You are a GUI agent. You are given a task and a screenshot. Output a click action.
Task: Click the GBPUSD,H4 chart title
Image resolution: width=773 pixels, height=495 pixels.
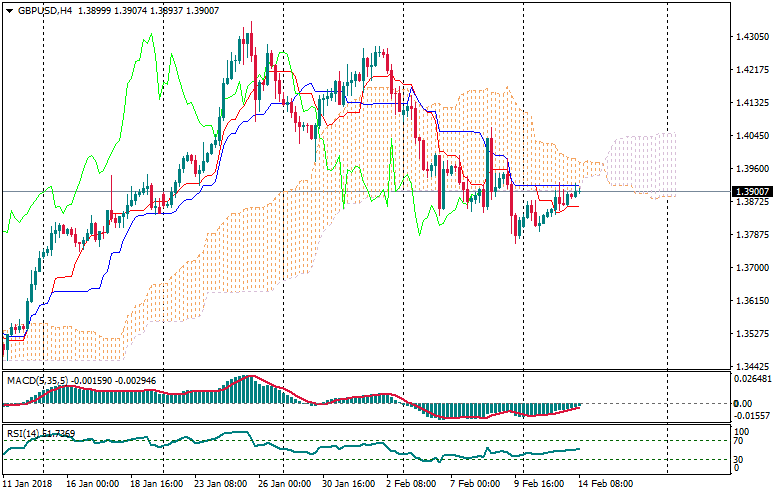click(x=46, y=11)
